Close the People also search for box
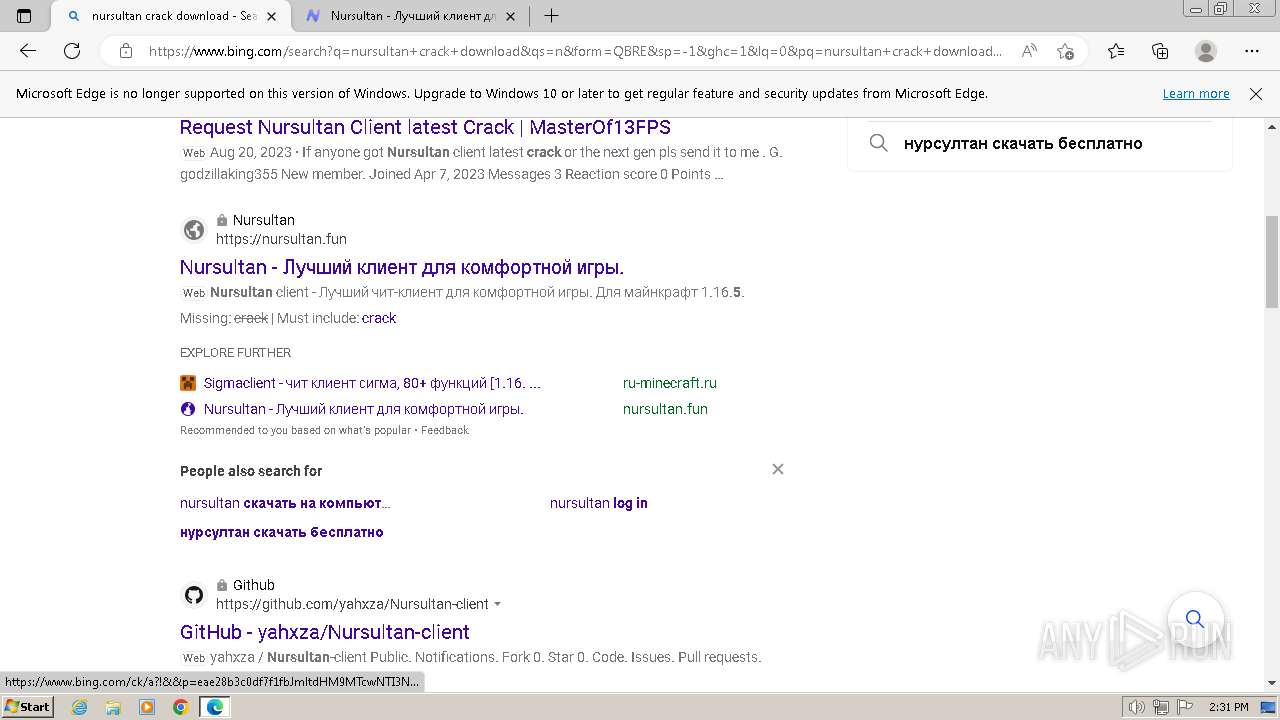The height and width of the screenshot is (720, 1280). pyautogui.click(x=778, y=469)
